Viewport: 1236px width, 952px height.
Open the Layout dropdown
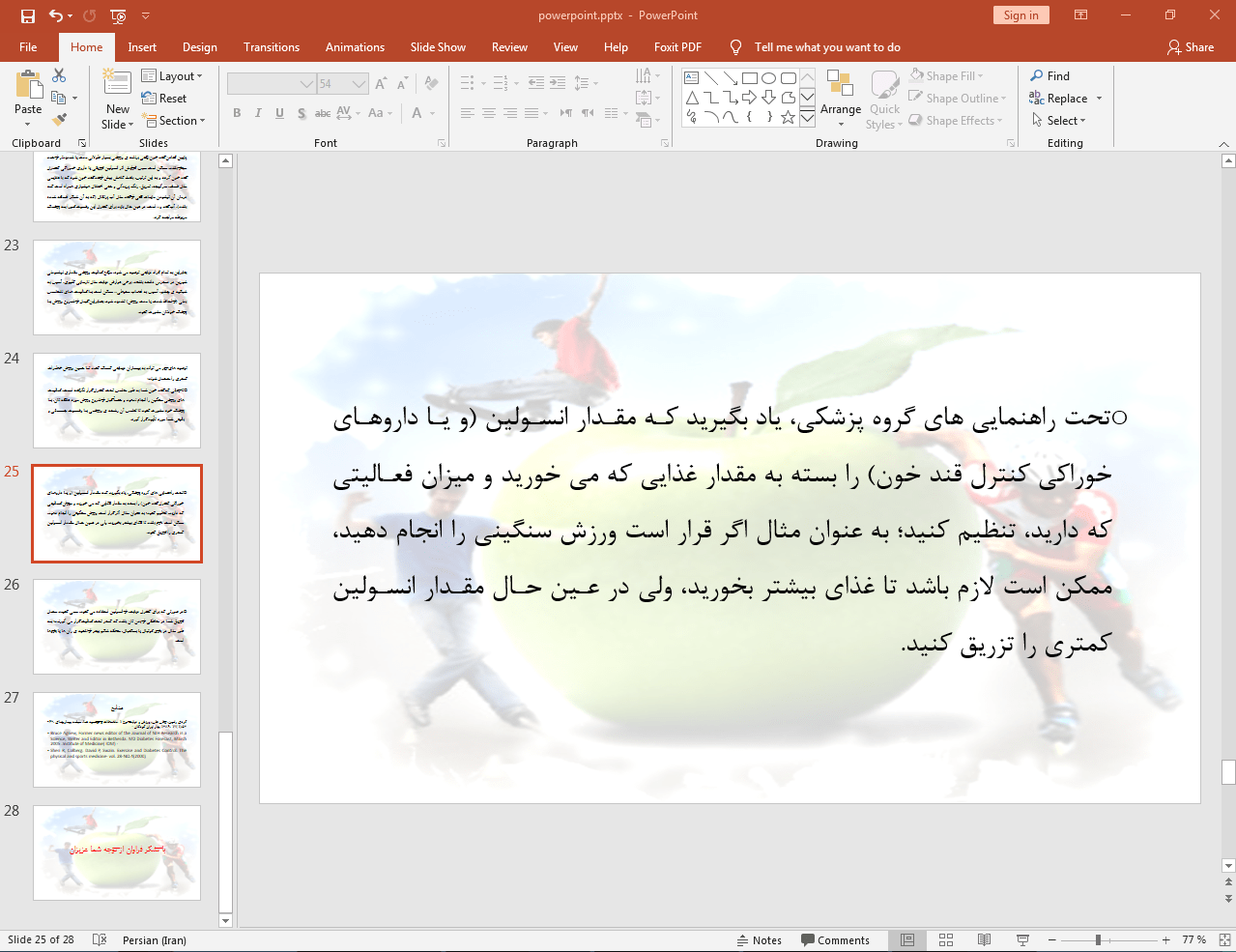[x=172, y=75]
